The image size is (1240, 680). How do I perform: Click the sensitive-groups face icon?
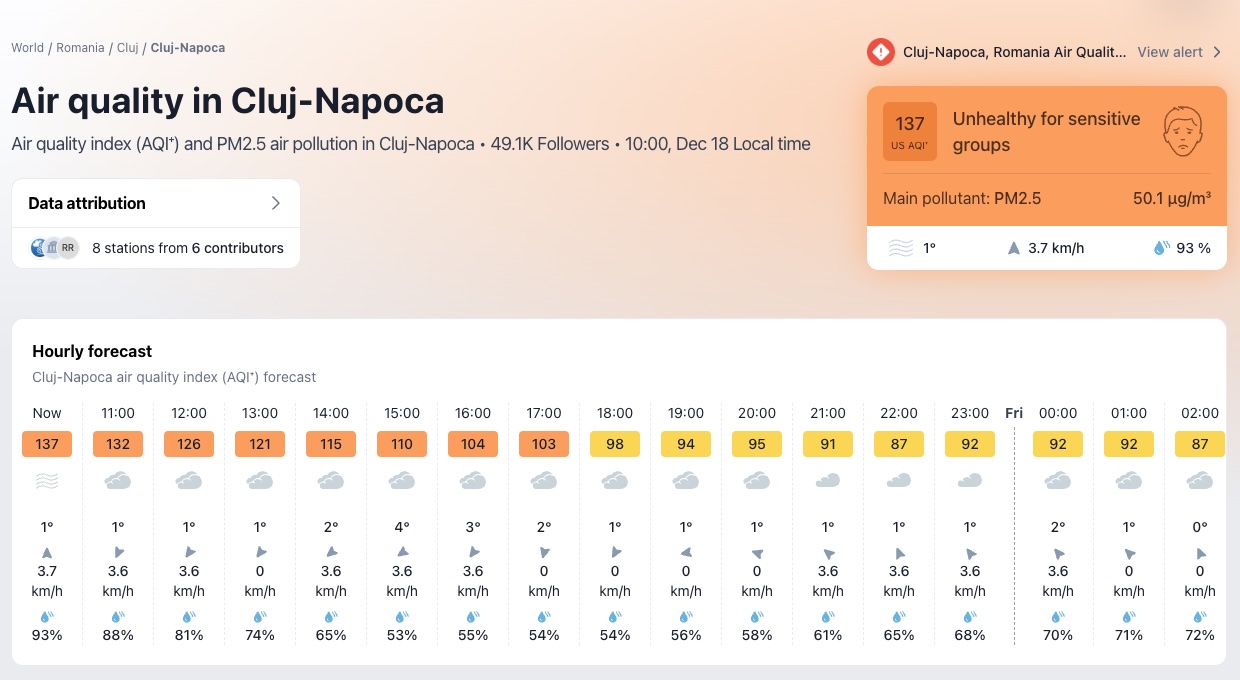[1183, 131]
